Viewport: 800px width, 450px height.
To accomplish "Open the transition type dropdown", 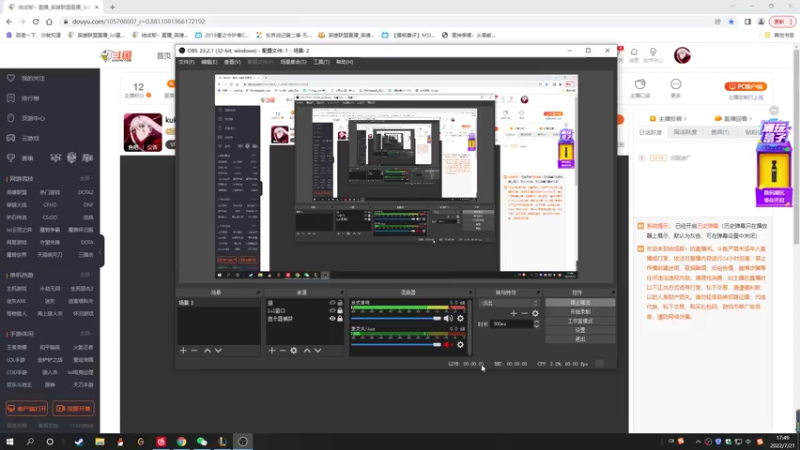I will [509, 303].
